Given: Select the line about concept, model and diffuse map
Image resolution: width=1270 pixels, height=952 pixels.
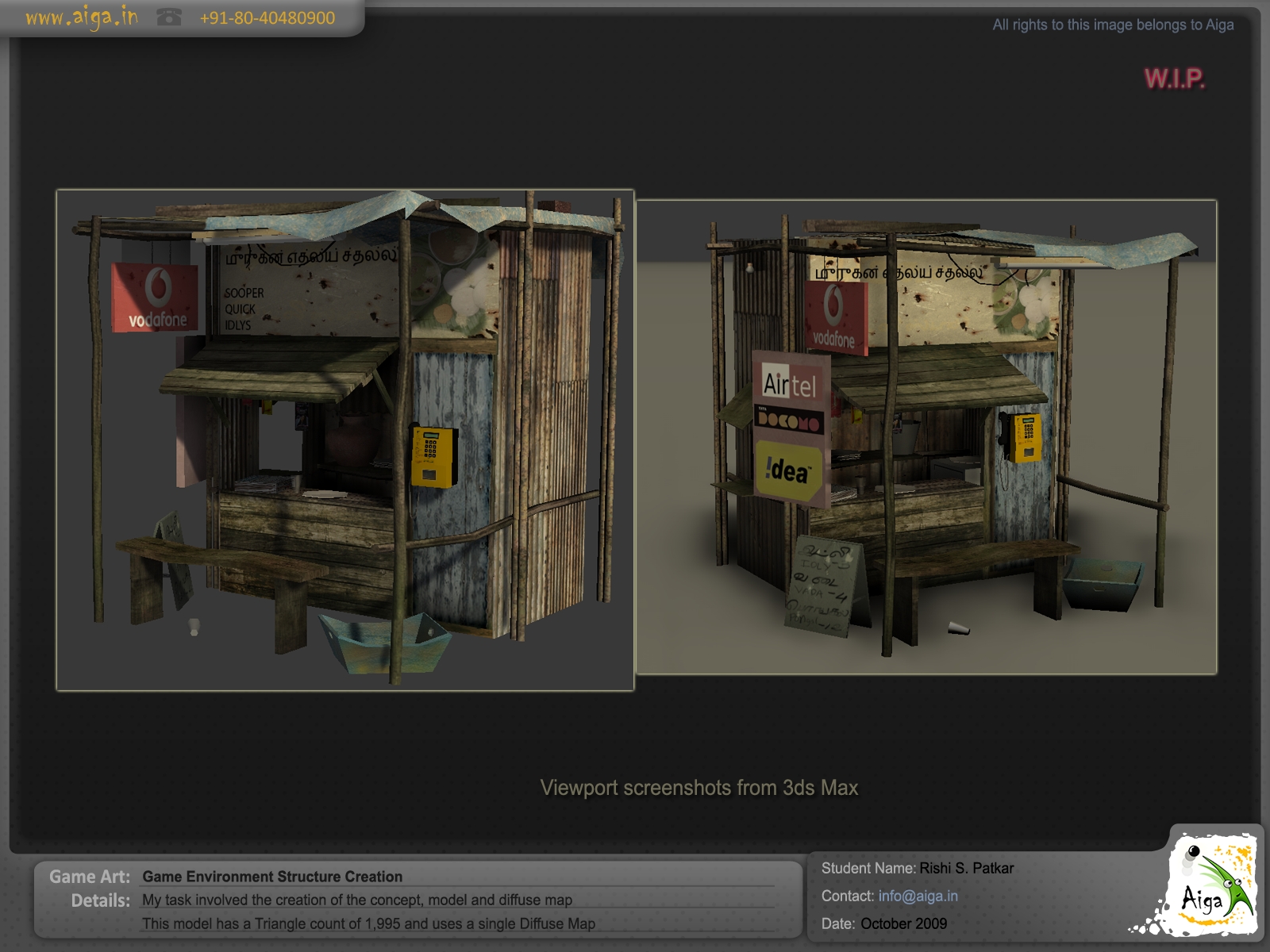Looking at the screenshot, I should tap(357, 900).
